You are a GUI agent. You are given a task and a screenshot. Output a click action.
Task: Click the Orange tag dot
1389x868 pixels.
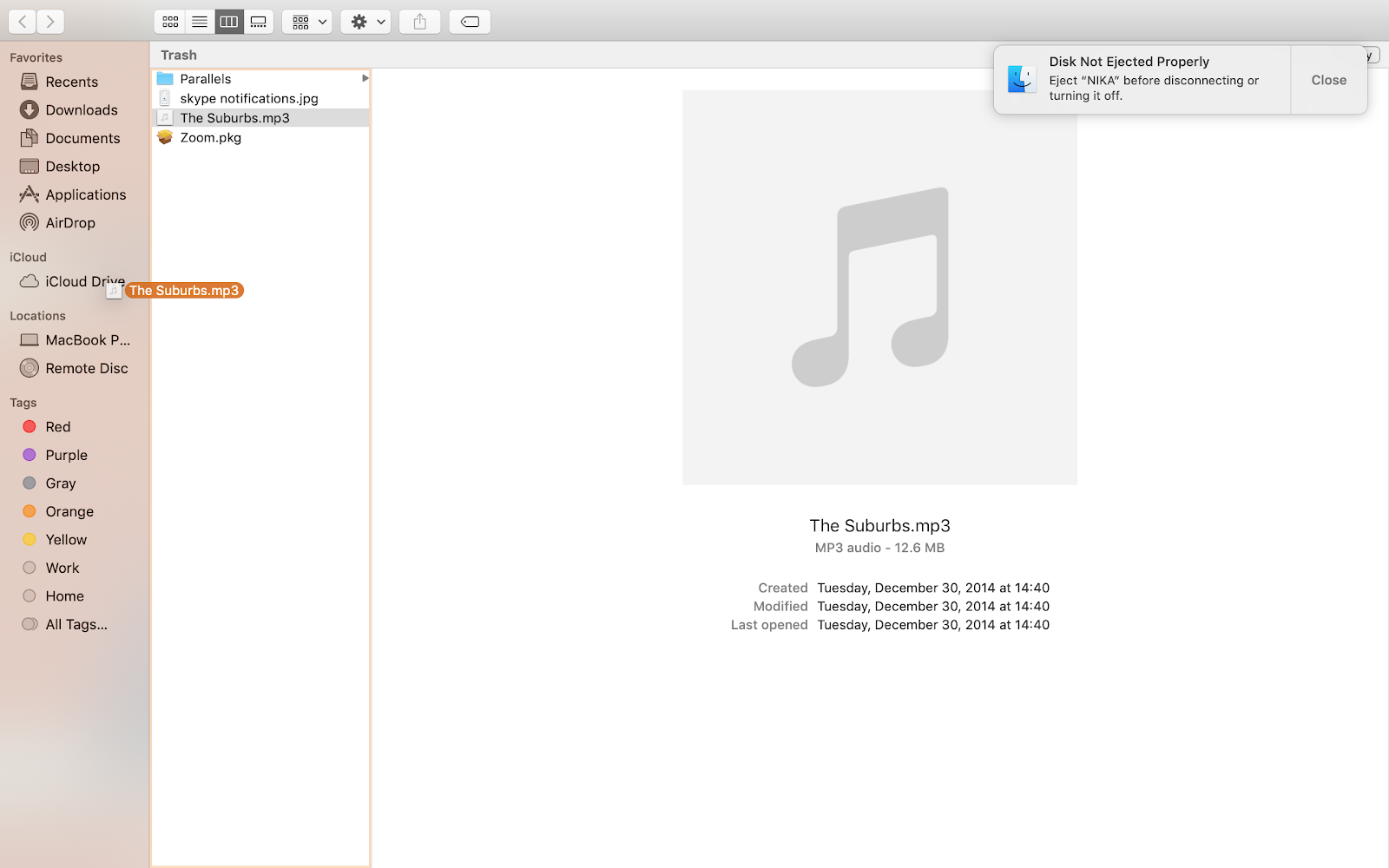click(30, 511)
